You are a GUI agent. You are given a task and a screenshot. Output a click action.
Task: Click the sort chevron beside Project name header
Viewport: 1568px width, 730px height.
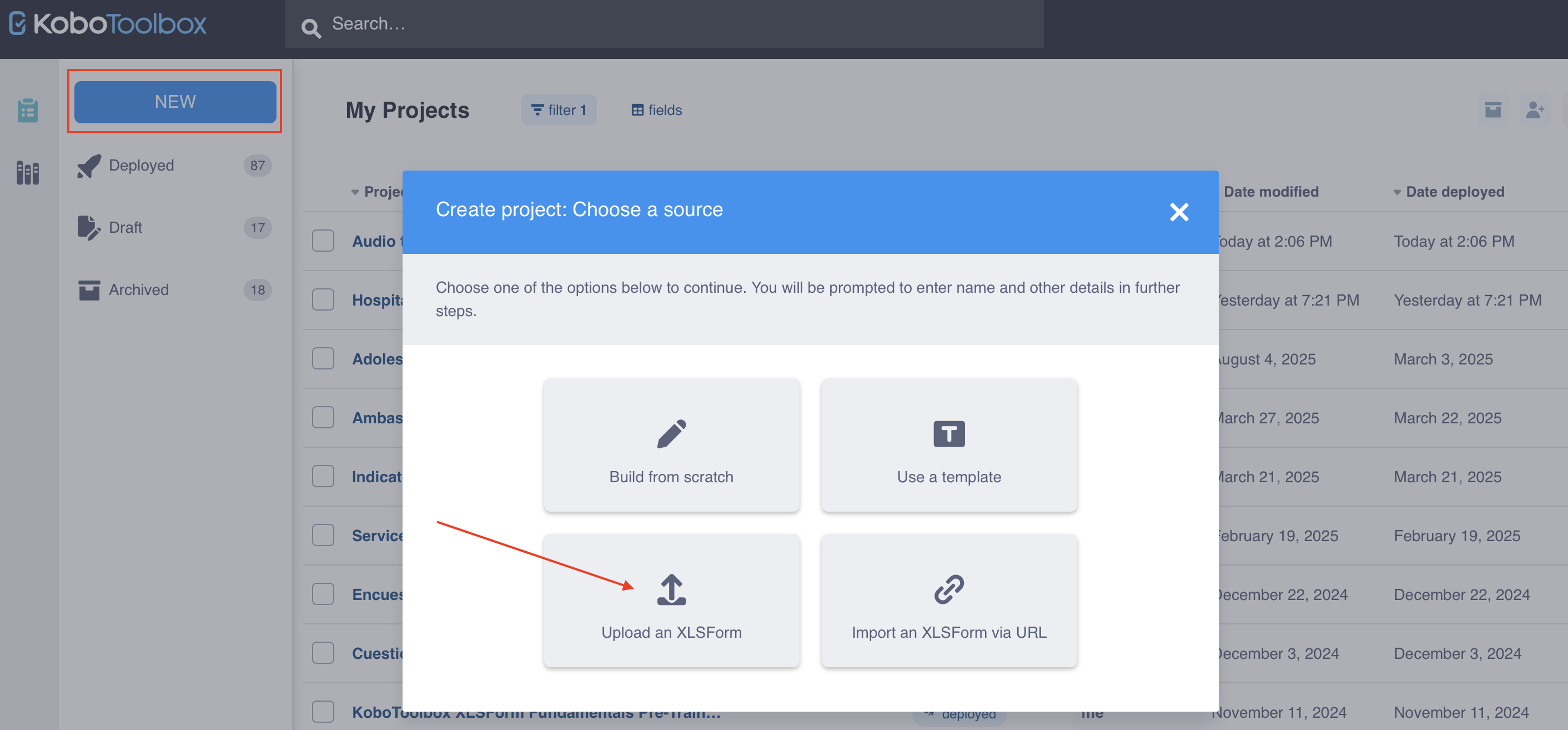[356, 191]
